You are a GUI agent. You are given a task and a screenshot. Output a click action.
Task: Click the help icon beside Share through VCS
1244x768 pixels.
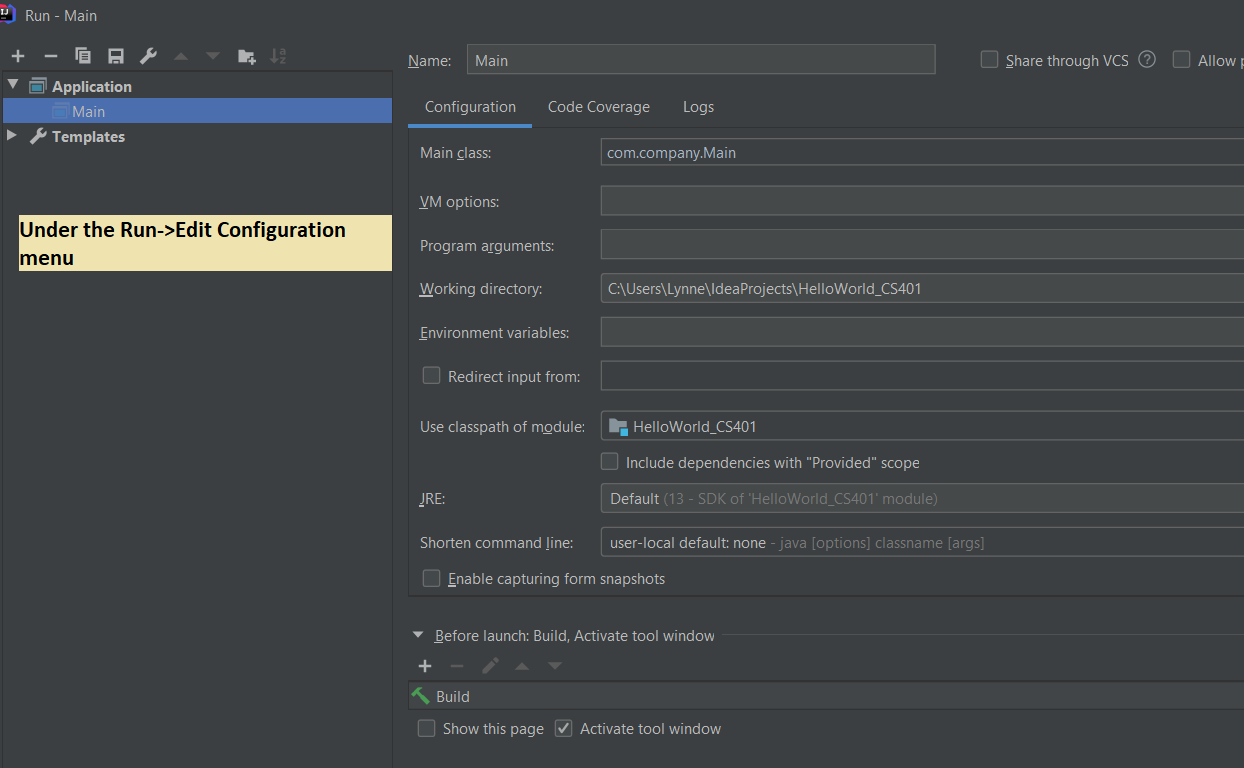pyautogui.click(x=1147, y=60)
